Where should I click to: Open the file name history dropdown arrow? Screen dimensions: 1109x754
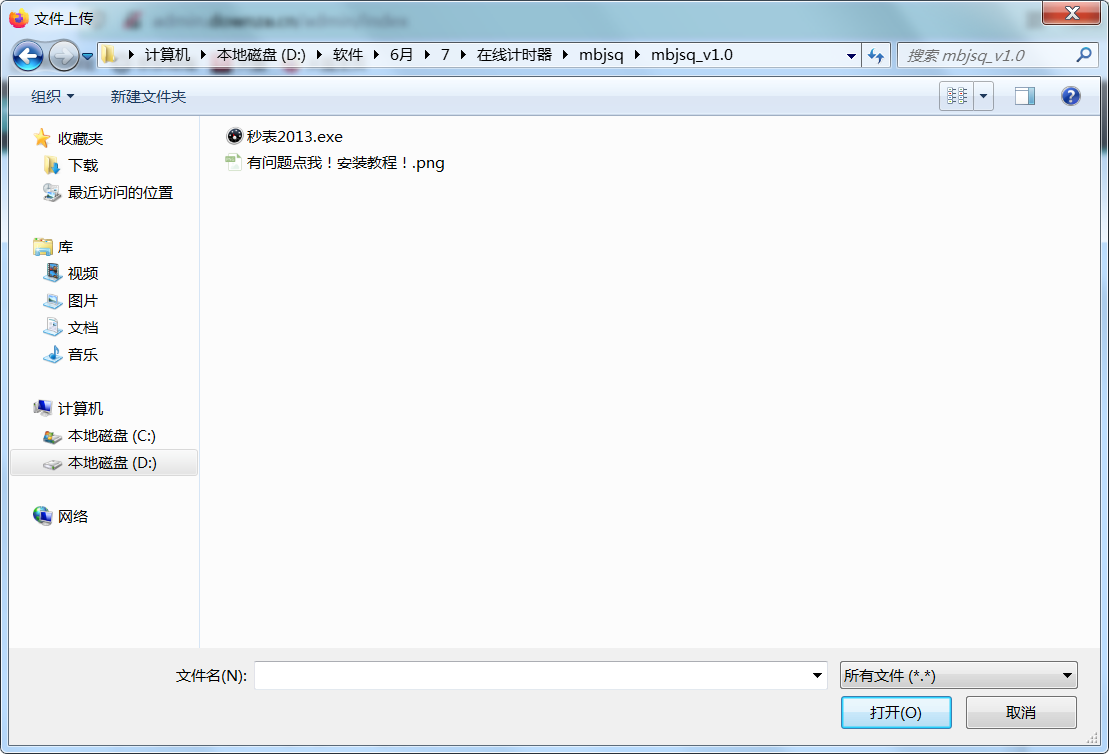[x=819, y=676]
